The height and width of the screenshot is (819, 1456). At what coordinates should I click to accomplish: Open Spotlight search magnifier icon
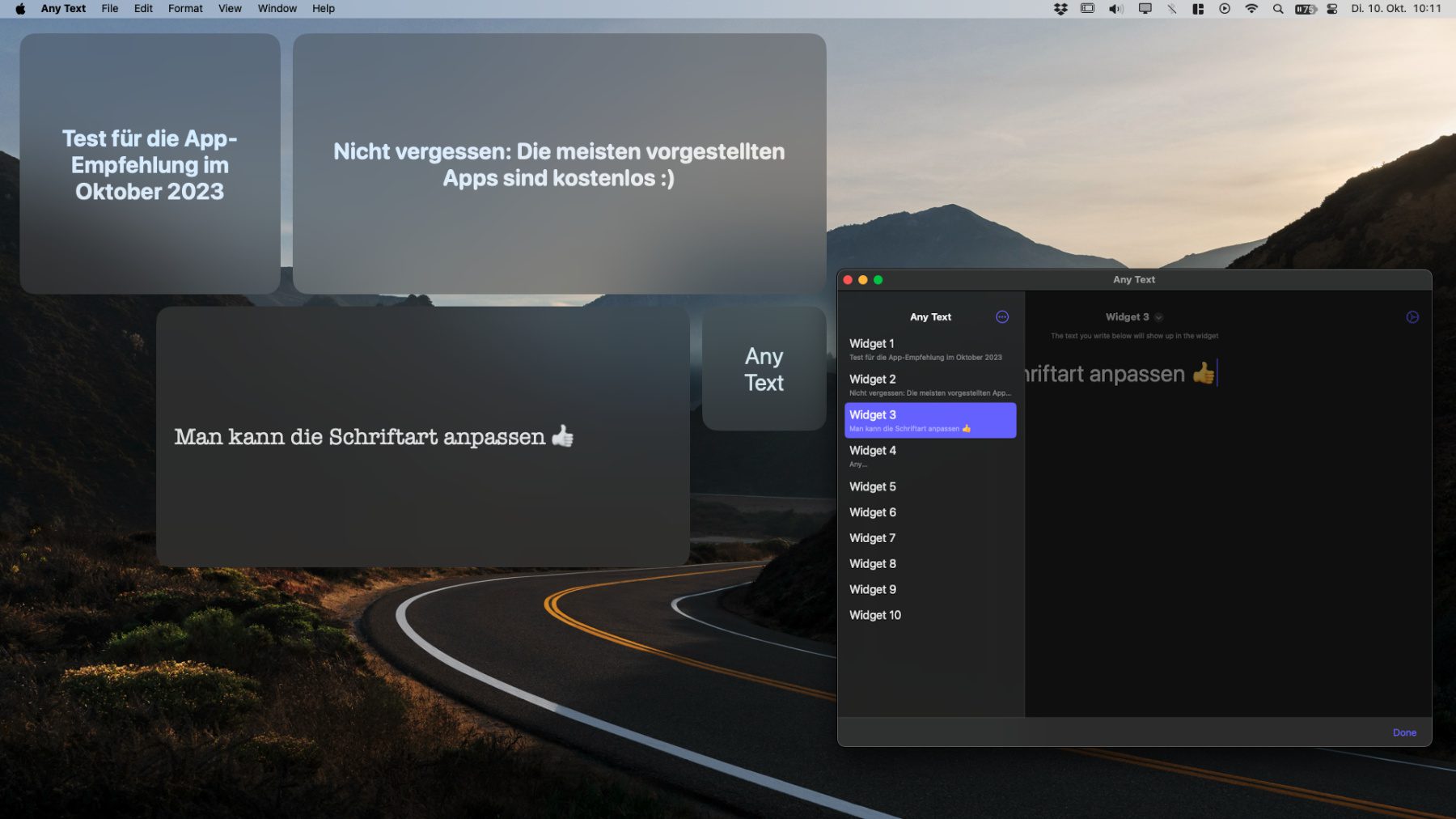pyautogui.click(x=1278, y=9)
